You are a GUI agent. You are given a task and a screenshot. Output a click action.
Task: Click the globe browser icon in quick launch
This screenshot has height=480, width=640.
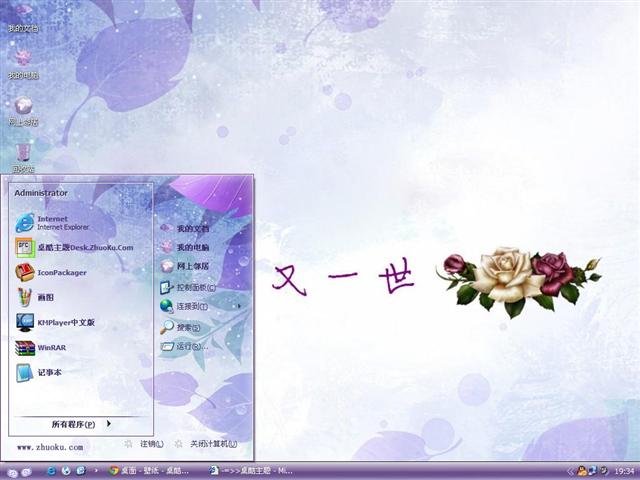(x=66, y=471)
